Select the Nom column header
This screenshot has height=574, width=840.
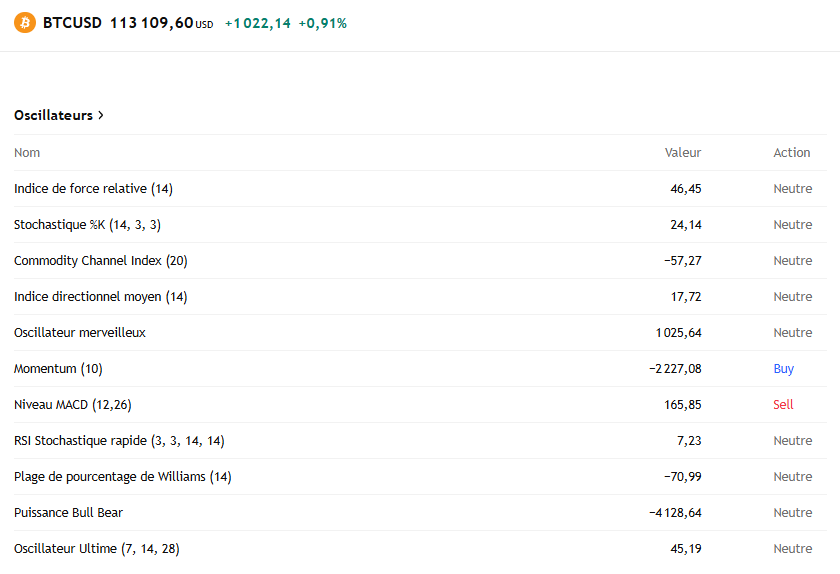(x=27, y=153)
